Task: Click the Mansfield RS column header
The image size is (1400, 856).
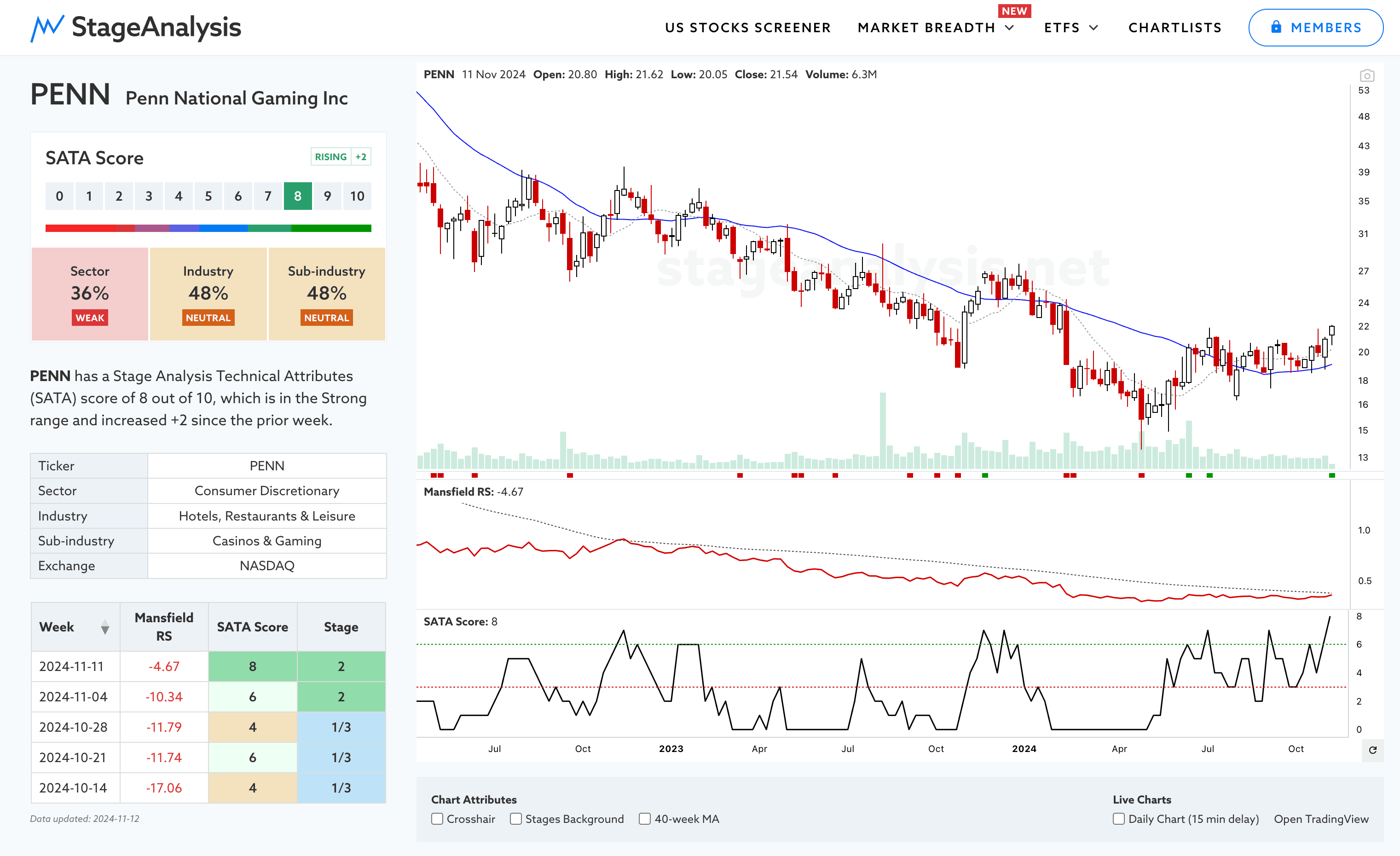Action: (x=164, y=626)
